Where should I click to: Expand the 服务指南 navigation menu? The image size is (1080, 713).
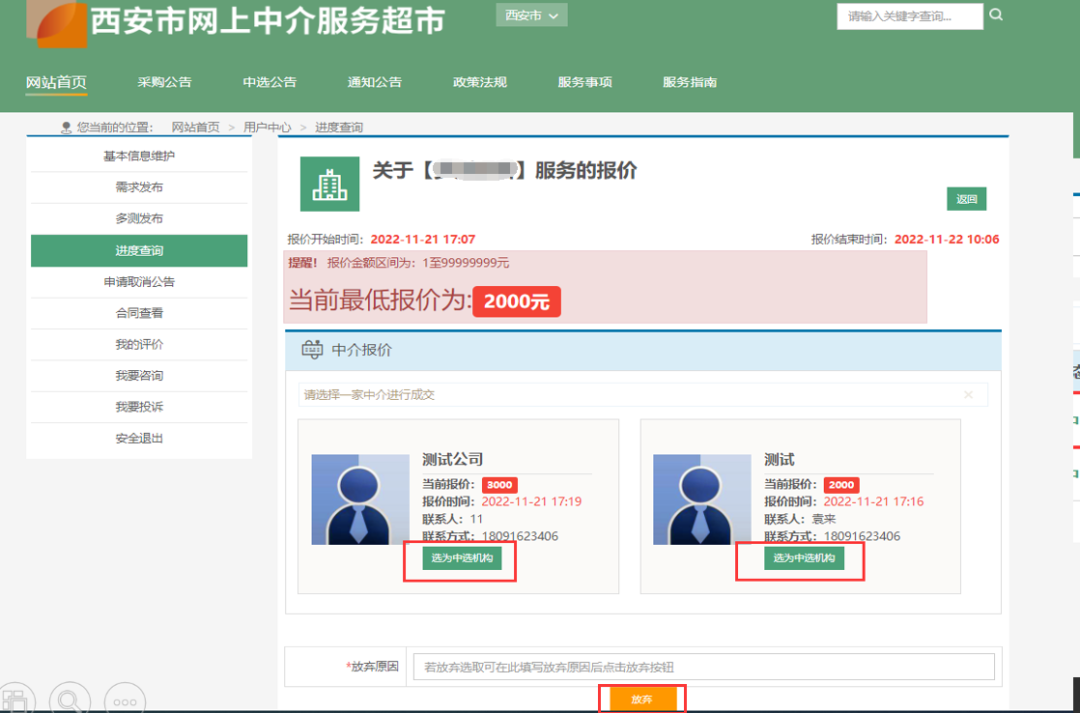pyautogui.click(x=688, y=82)
